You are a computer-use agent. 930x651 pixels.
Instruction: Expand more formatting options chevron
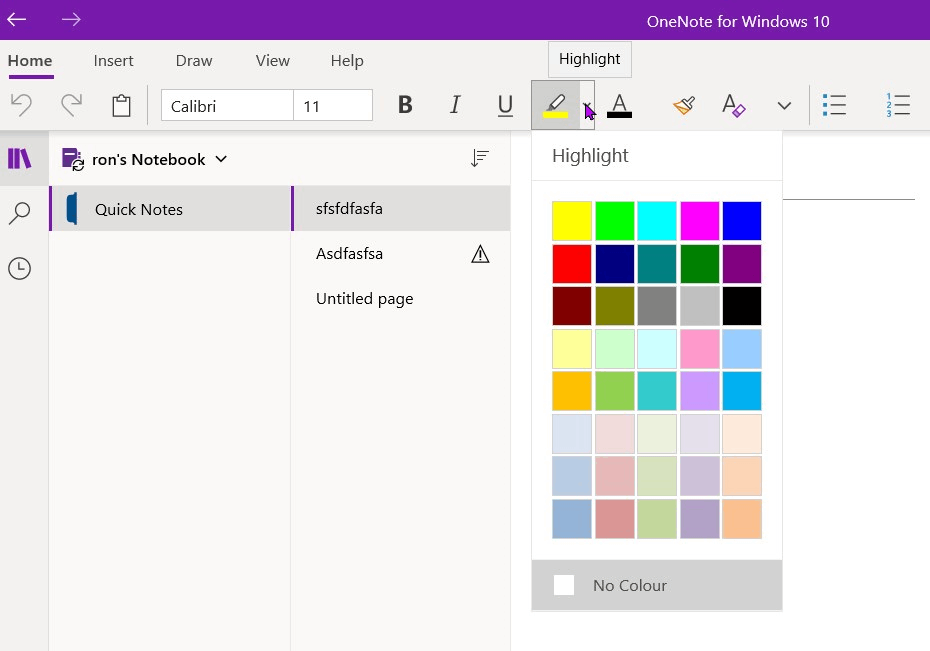[784, 106]
